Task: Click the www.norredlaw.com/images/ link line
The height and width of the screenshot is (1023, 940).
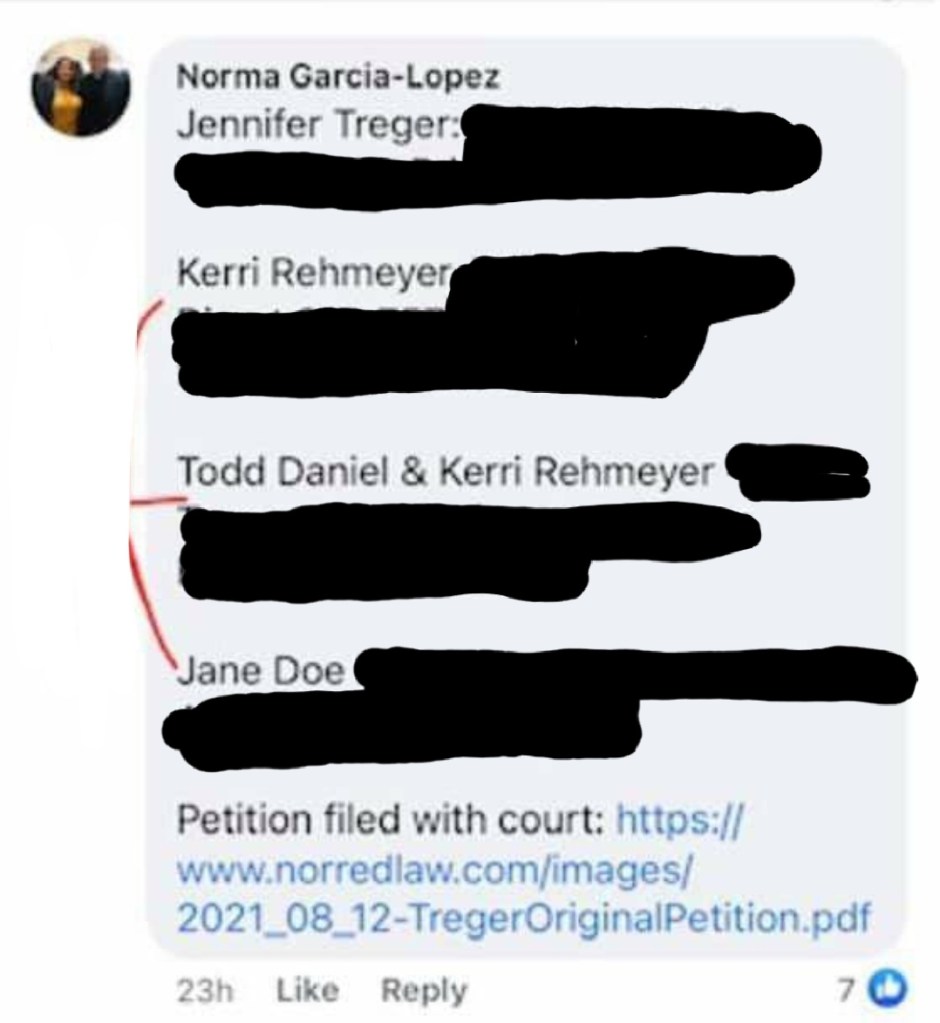Action: tap(434, 869)
